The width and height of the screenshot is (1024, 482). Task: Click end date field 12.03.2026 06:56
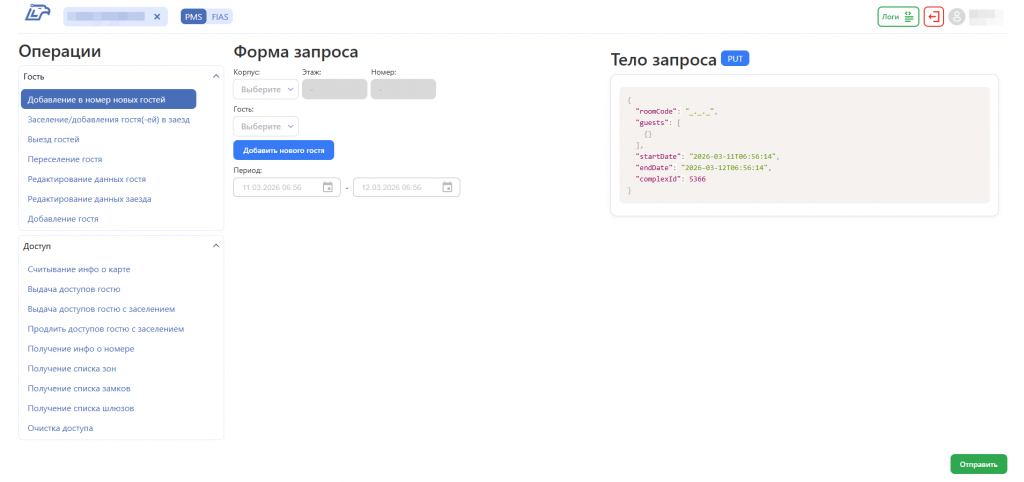click(x=406, y=187)
